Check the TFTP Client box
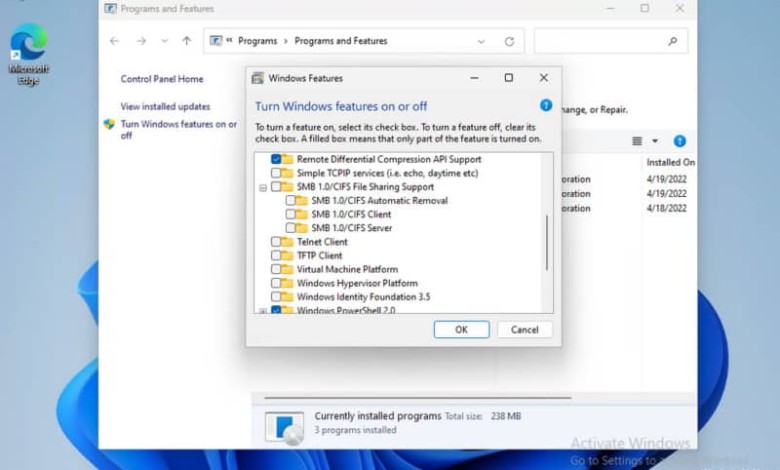780x470 pixels. click(x=276, y=256)
